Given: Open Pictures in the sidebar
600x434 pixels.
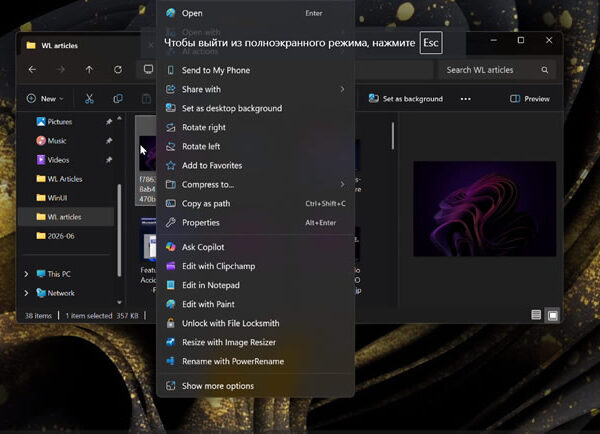Looking at the screenshot, I should tap(59, 122).
